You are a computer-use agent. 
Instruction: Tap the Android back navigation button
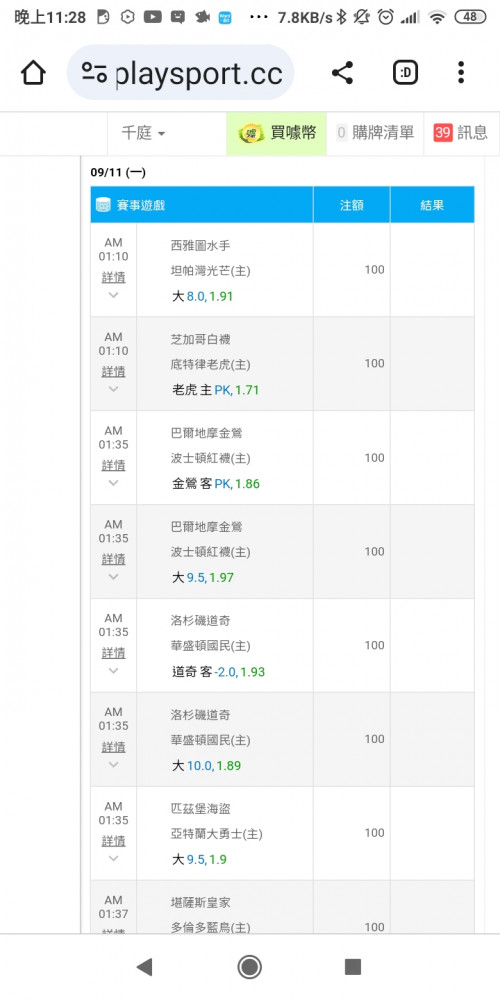pyautogui.click(x=145, y=967)
